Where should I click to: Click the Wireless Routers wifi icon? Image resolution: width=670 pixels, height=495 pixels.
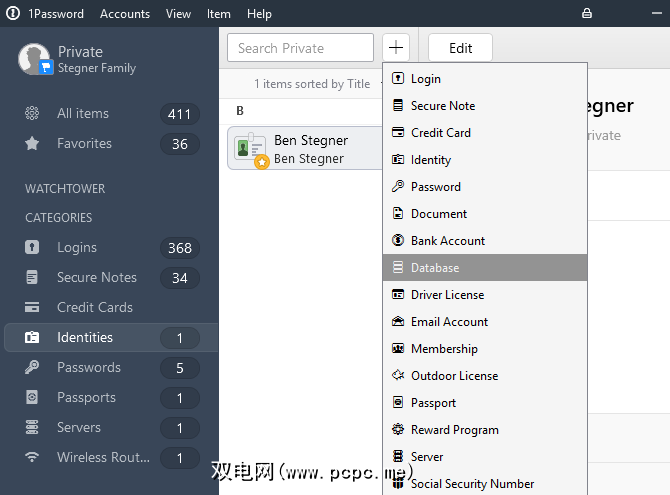(x=32, y=457)
